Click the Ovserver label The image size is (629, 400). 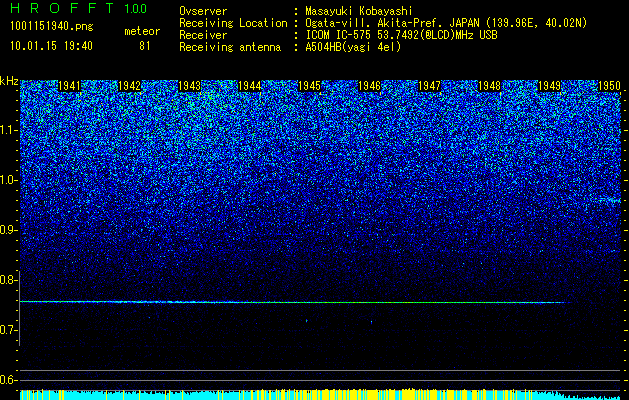tap(203, 11)
